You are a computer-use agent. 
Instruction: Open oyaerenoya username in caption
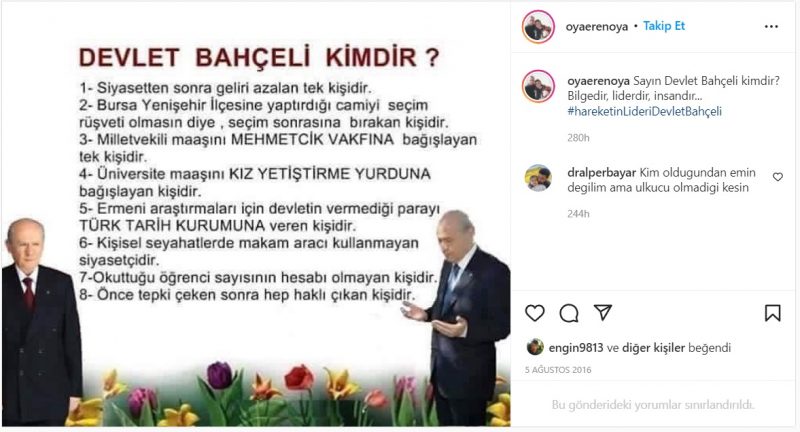pyautogui.click(x=598, y=81)
